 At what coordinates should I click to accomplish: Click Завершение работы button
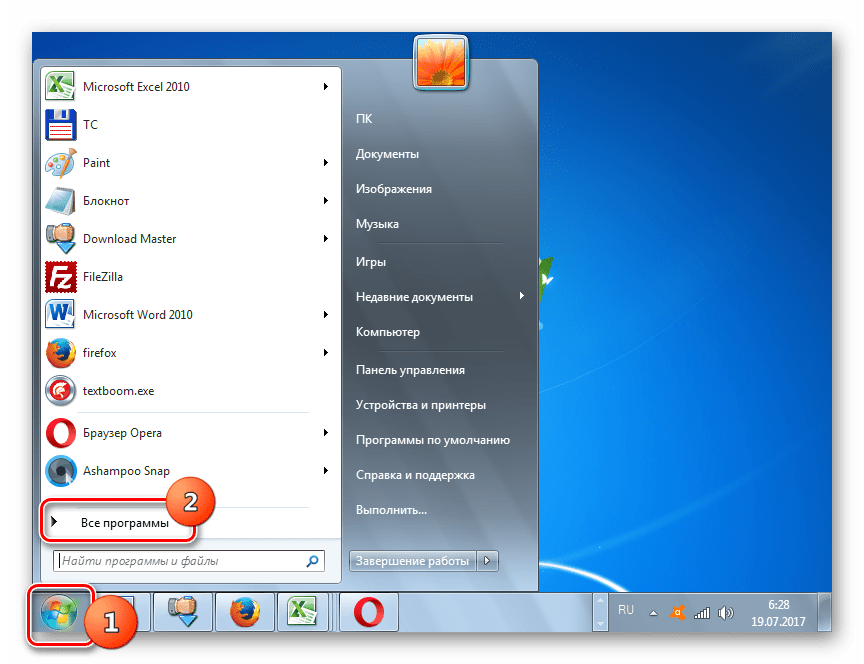(x=413, y=561)
